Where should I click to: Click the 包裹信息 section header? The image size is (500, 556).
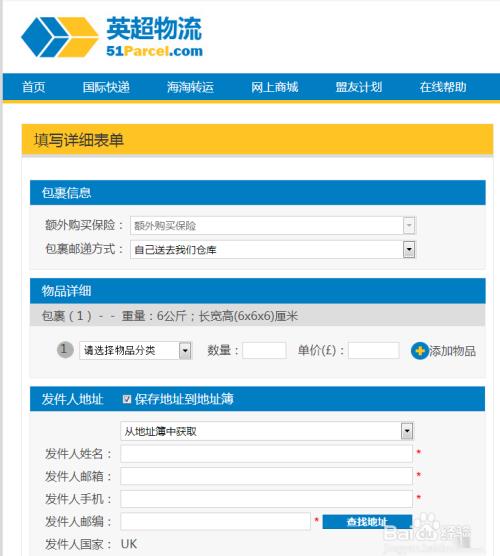(x=257, y=193)
